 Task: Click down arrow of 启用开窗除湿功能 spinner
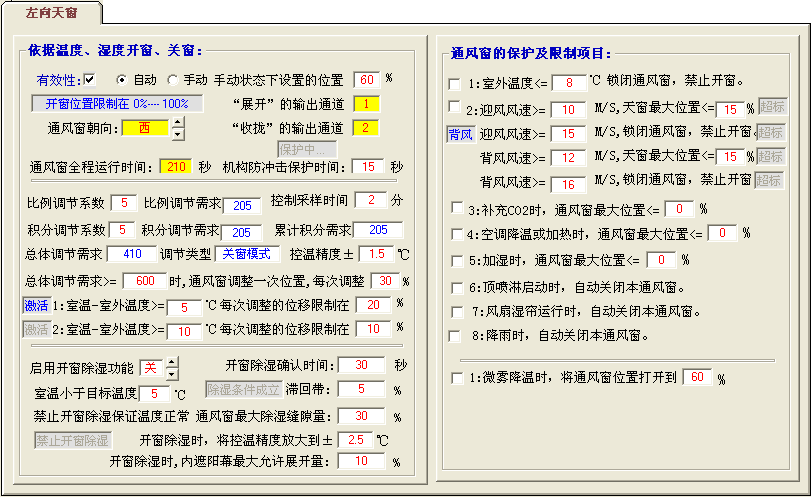(x=170, y=374)
